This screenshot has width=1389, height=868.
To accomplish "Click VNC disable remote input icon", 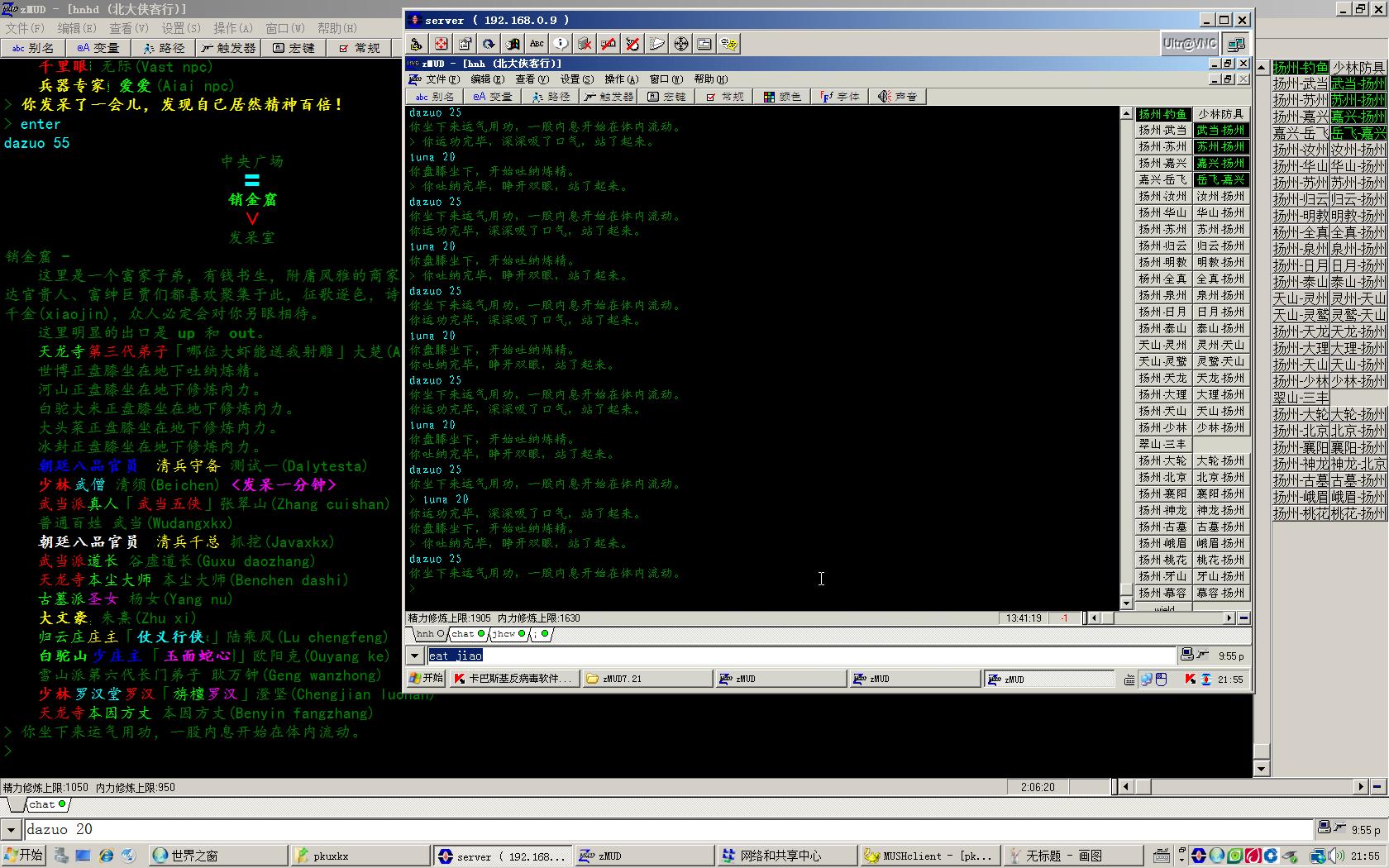I will [609, 44].
